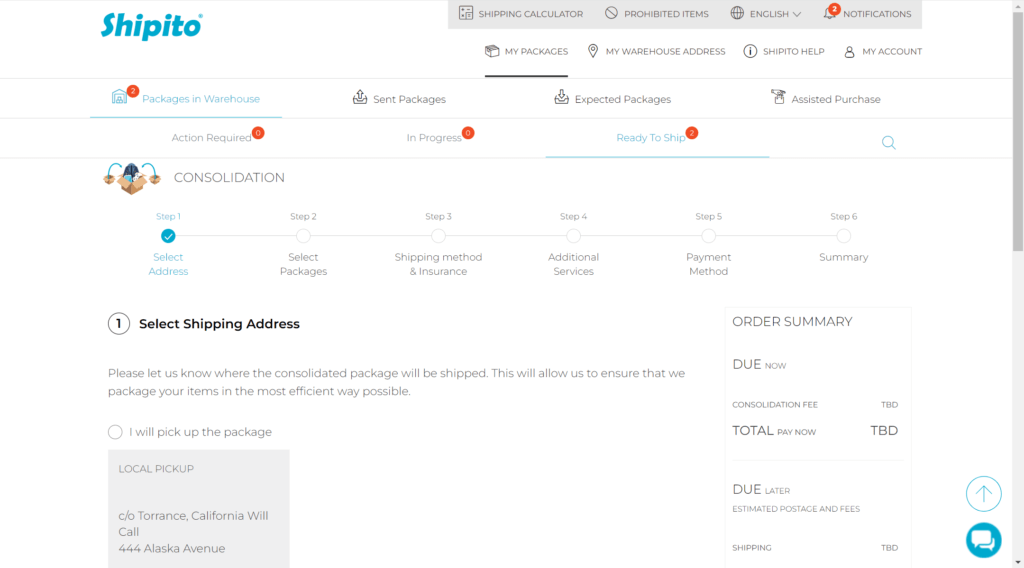Click the 'Summary' step label
Viewport: 1024px width, 568px height.
[844, 257]
